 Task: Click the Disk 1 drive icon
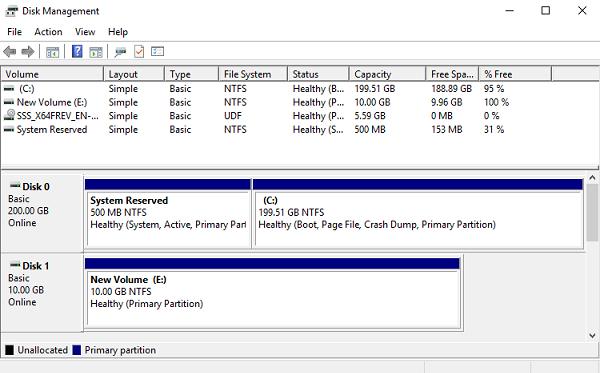[x=15, y=264]
